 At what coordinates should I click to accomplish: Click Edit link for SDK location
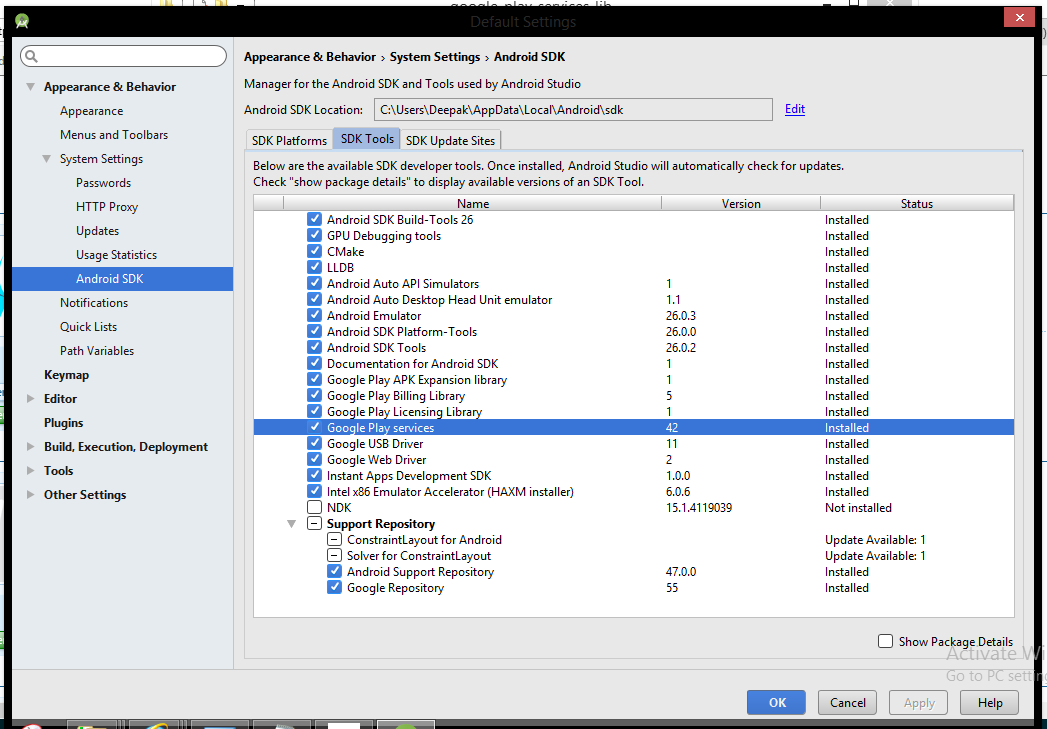click(795, 109)
